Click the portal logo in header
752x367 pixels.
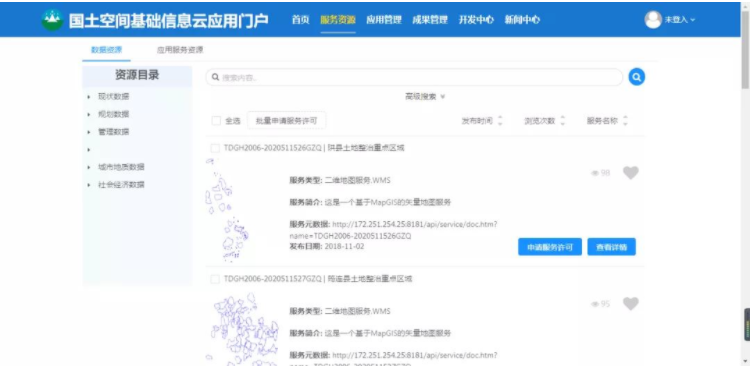[x=52, y=20]
